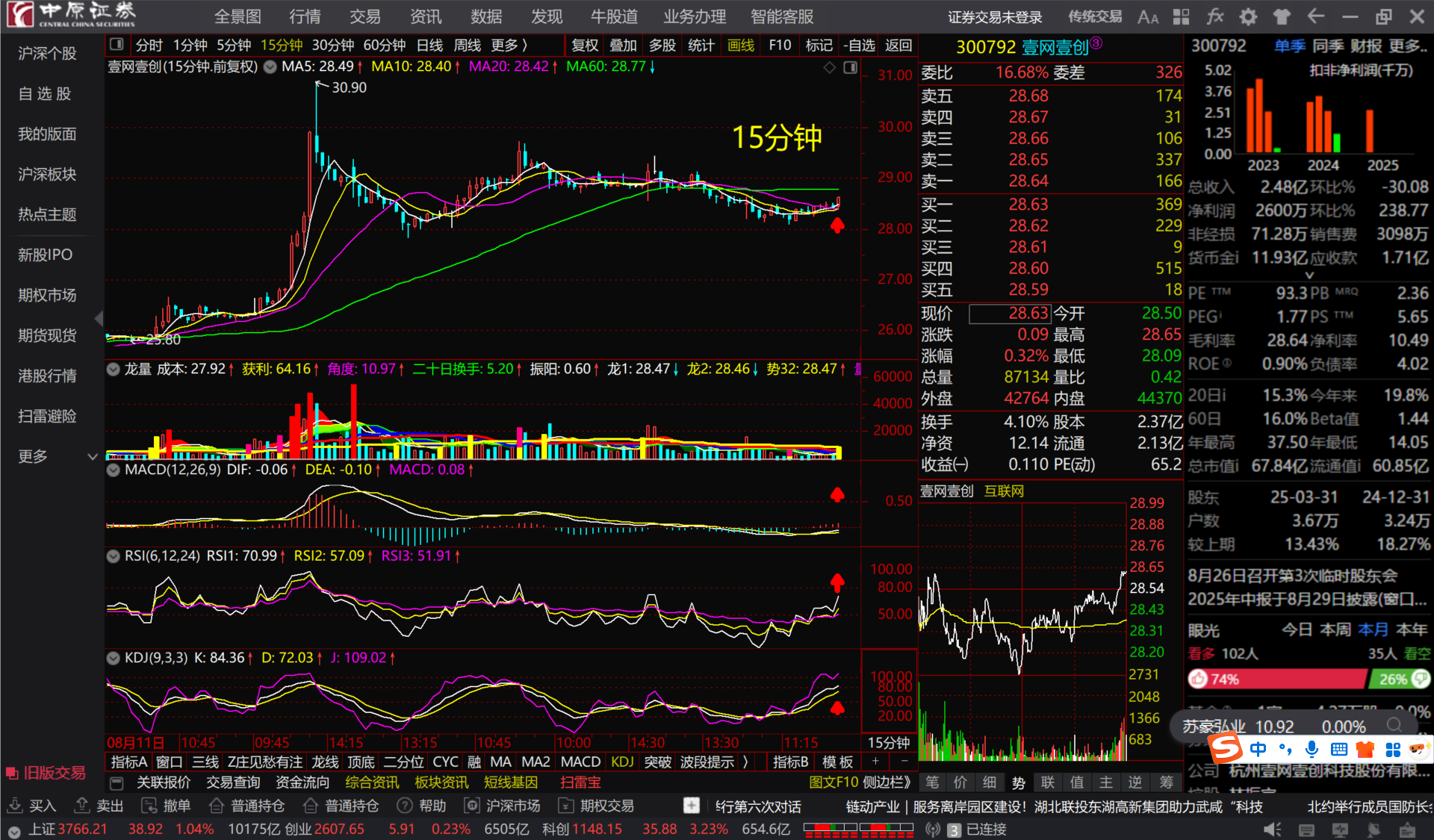Select the MACD indicator tab
This screenshot has height=840, width=1434.
[580, 762]
